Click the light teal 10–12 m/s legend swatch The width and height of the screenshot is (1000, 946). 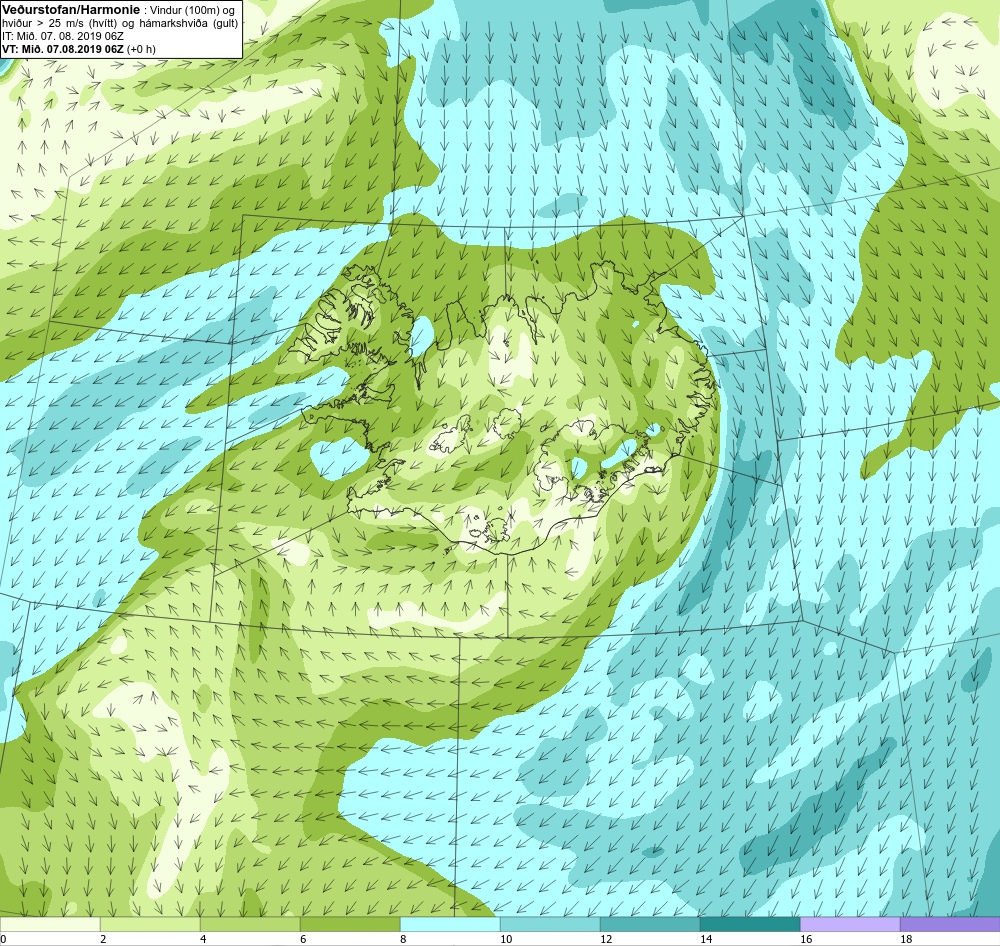tap(550, 925)
